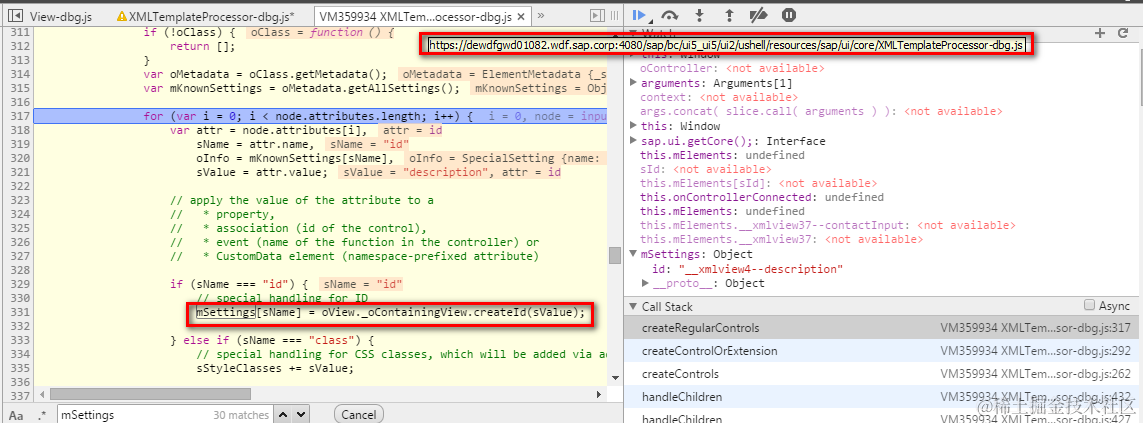Hide the debugger sidebar pane
The height and width of the screenshot is (423, 1143).
(x=597, y=15)
